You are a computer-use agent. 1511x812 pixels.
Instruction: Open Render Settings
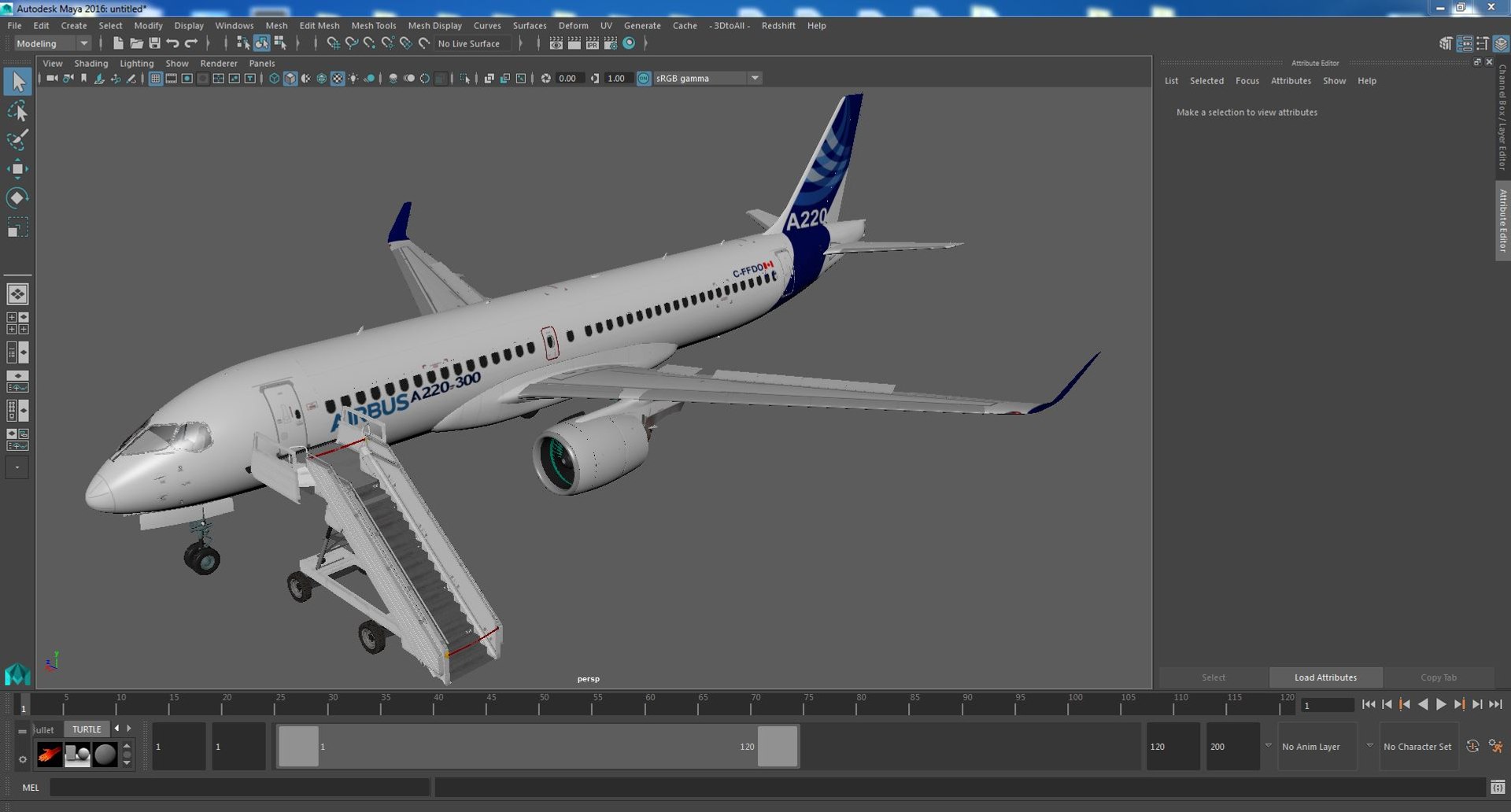610,43
